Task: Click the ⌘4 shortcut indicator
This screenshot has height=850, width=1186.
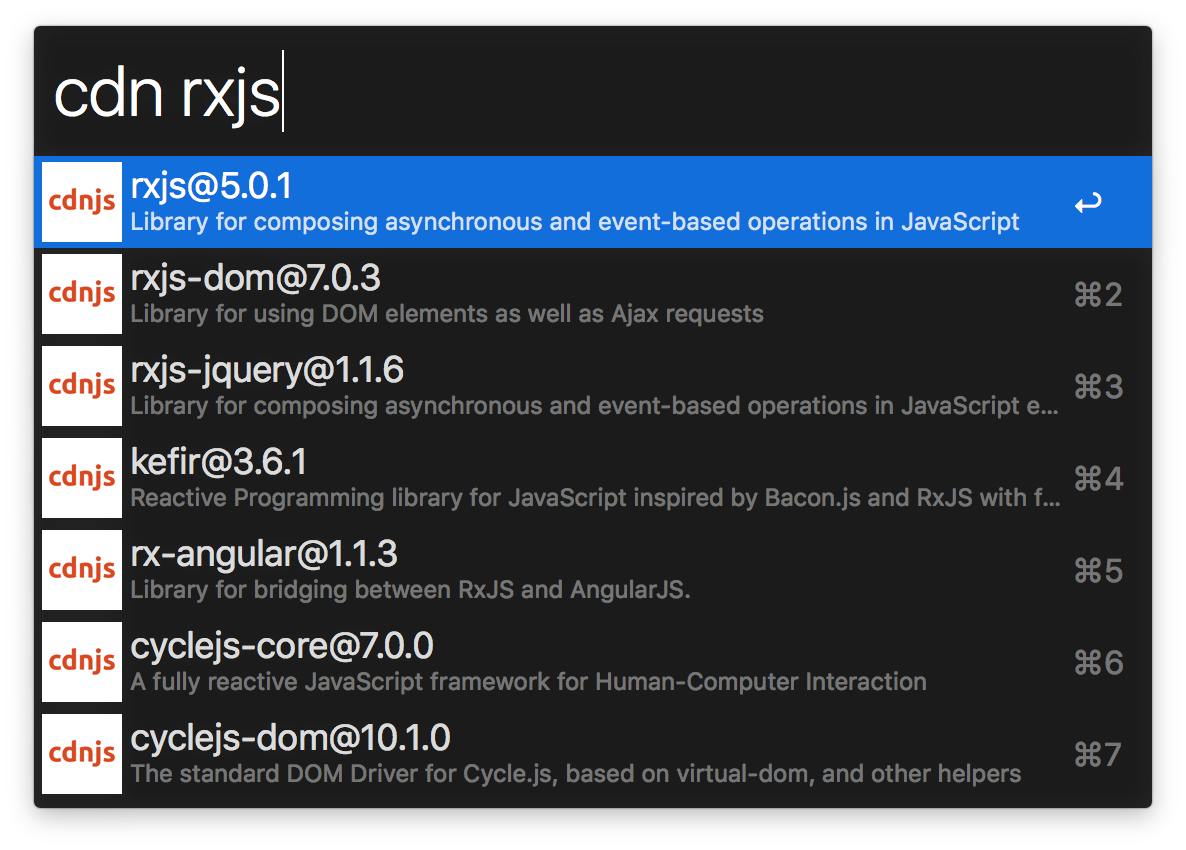Action: coord(1098,479)
